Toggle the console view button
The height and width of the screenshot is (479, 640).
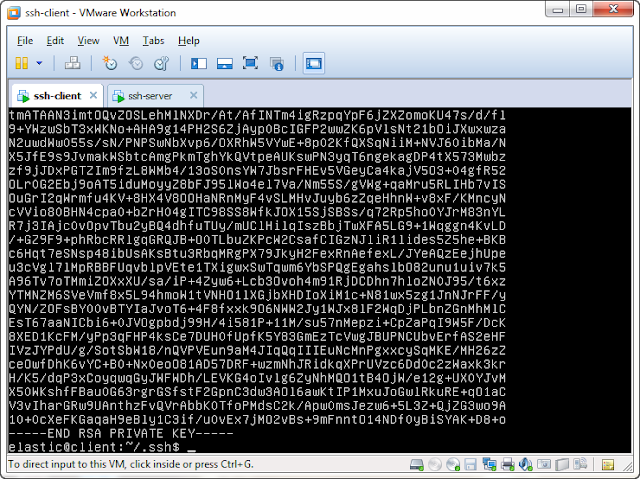click(x=313, y=63)
